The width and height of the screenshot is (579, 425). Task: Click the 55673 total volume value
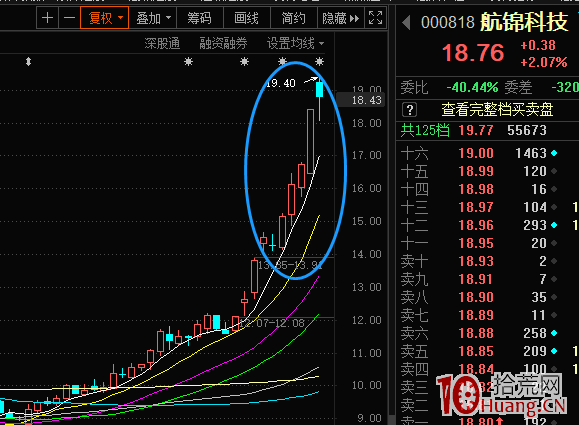pyautogui.click(x=527, y=130)
